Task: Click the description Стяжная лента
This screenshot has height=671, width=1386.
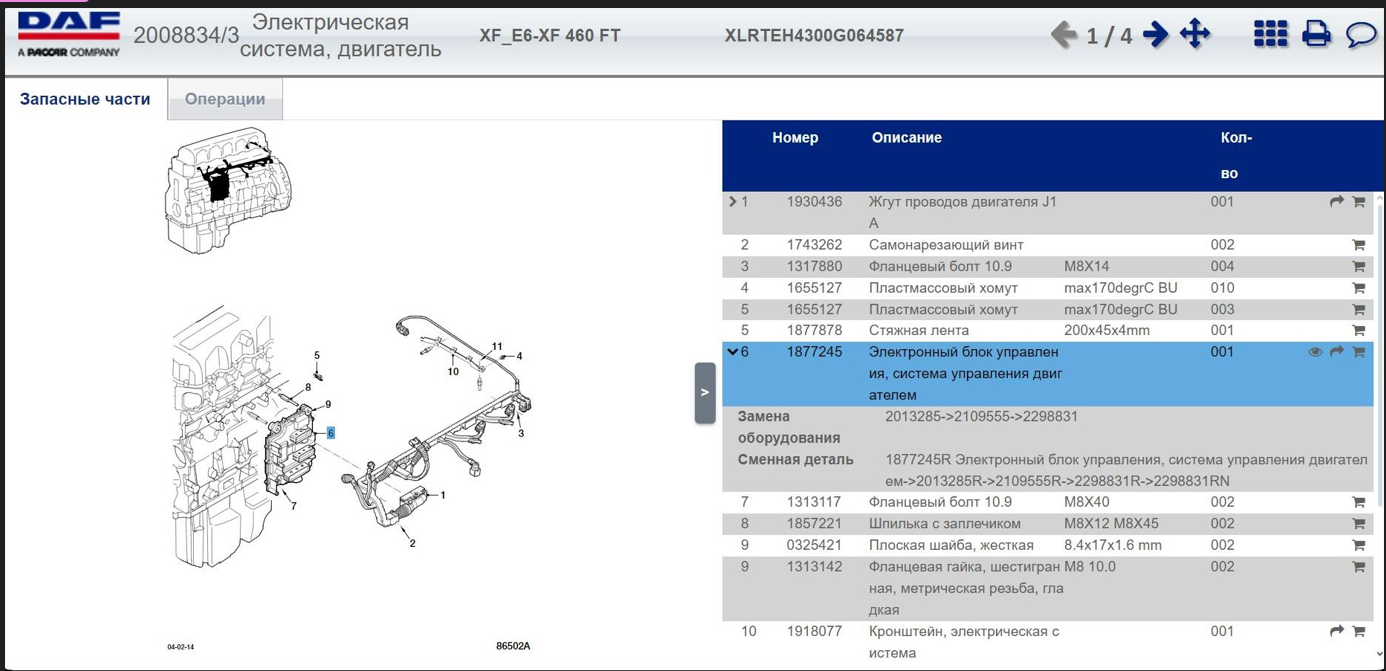Action: pos(919,331)
